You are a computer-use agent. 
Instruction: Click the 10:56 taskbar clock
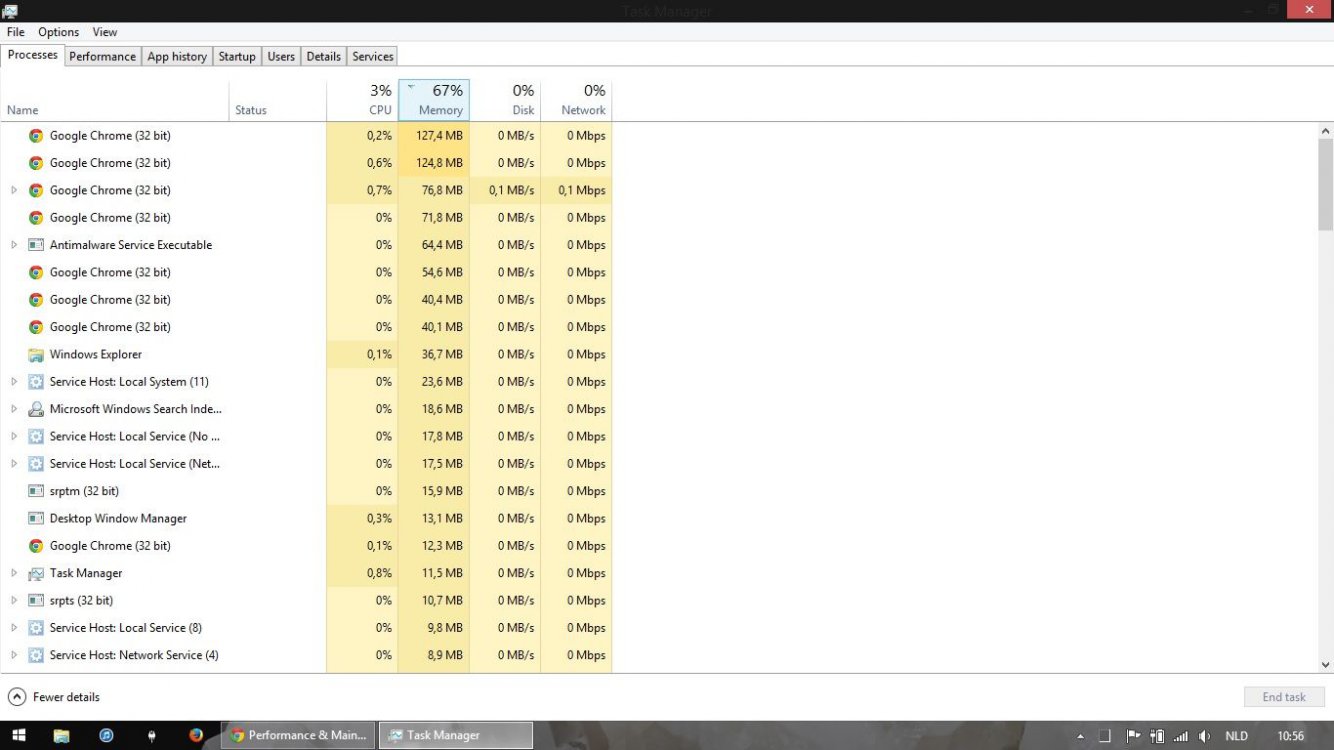click(x=1291, y=735)
